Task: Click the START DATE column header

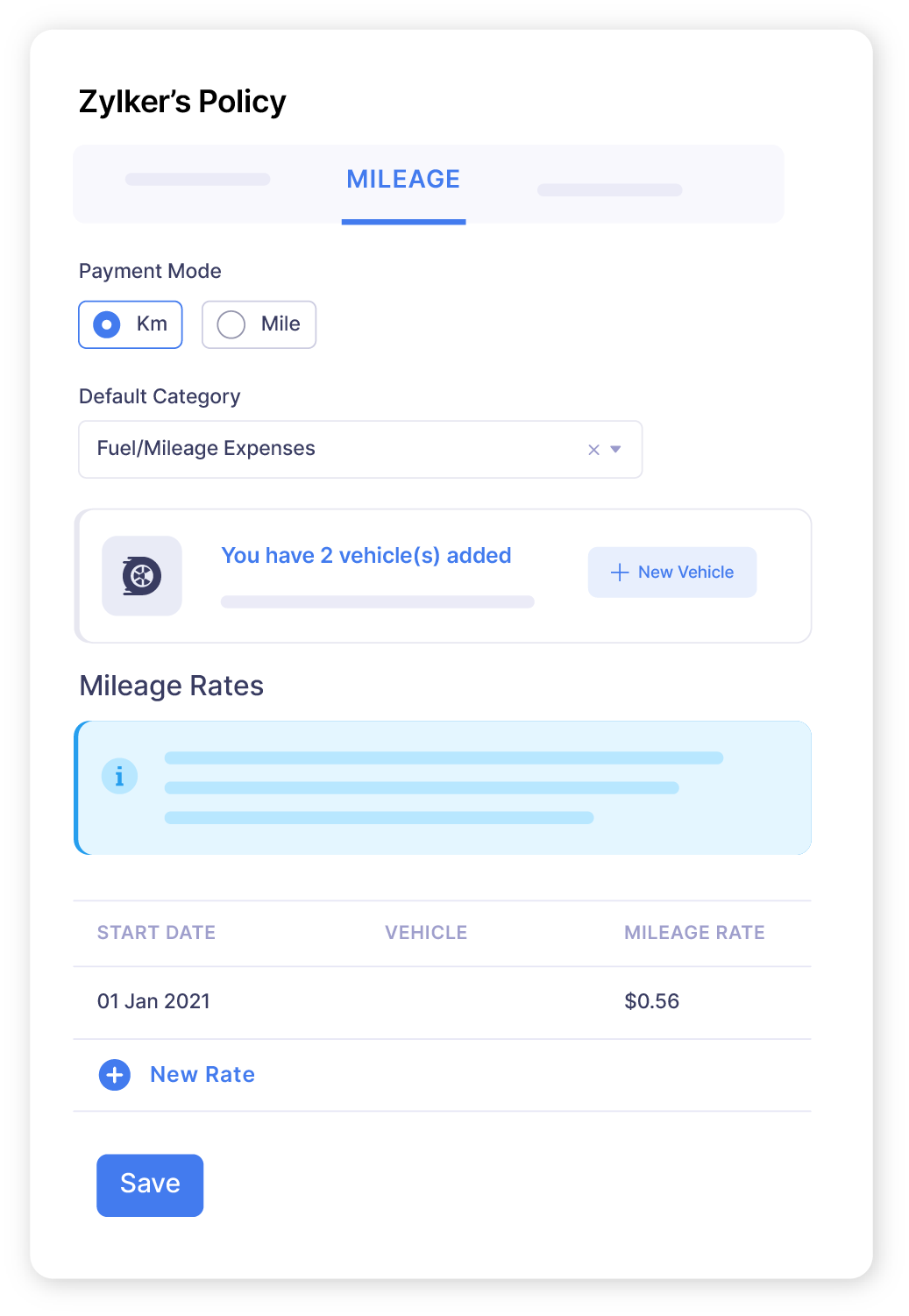Action: (x=157, y=933)
